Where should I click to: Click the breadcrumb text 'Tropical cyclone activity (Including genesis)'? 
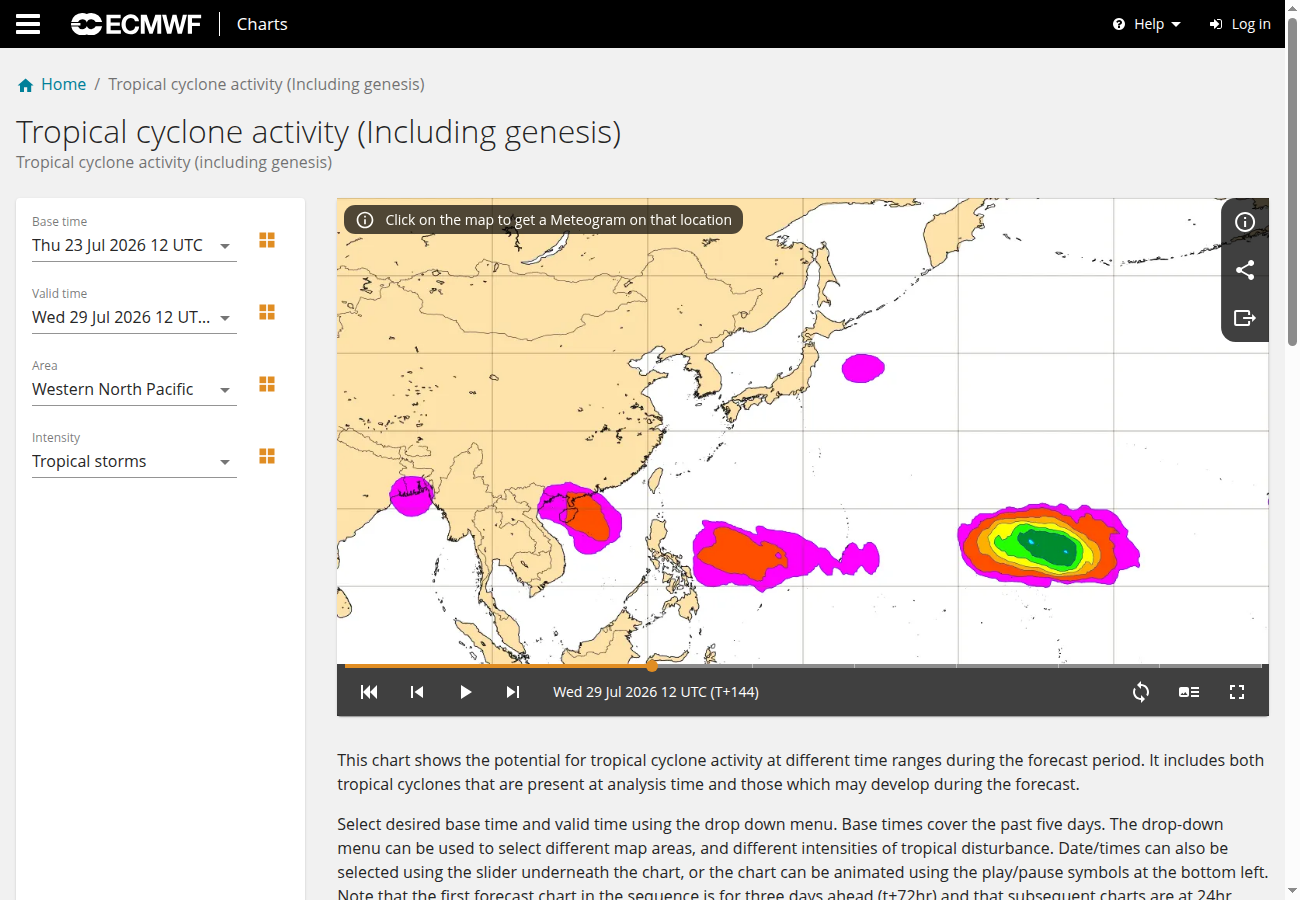266,84
